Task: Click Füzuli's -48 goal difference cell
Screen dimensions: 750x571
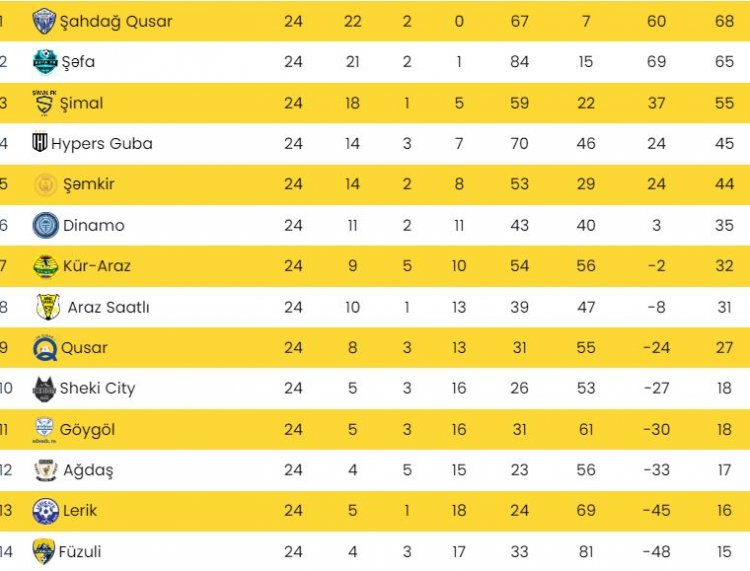Action: pos(656,551)
